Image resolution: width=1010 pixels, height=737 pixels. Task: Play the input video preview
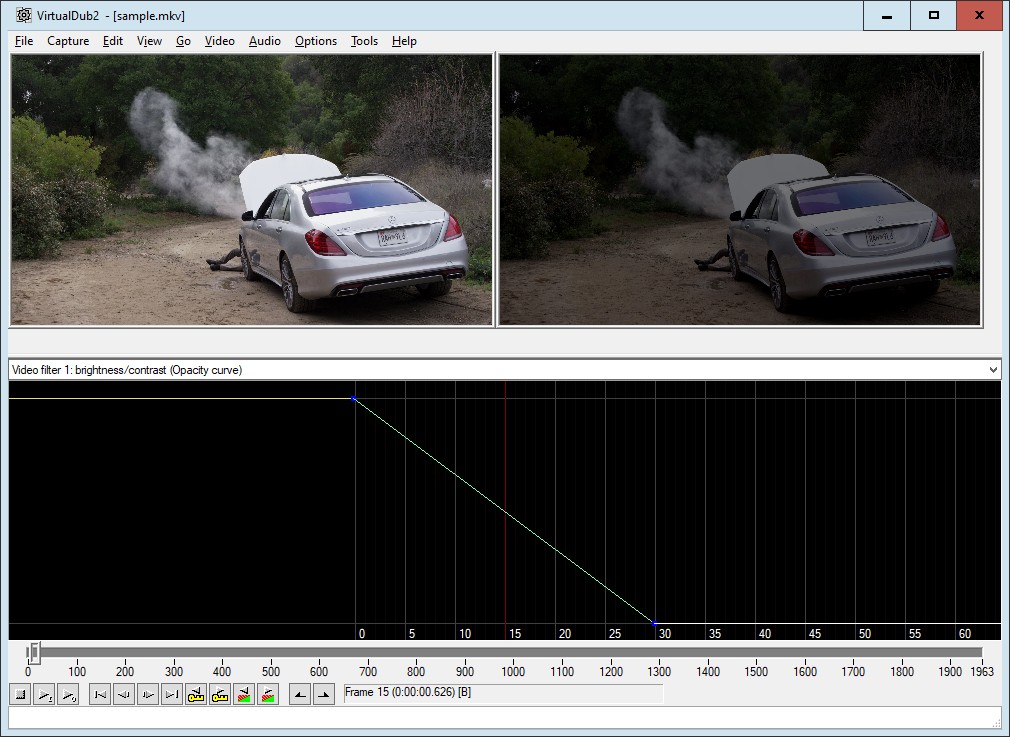[x=44, y=695]
